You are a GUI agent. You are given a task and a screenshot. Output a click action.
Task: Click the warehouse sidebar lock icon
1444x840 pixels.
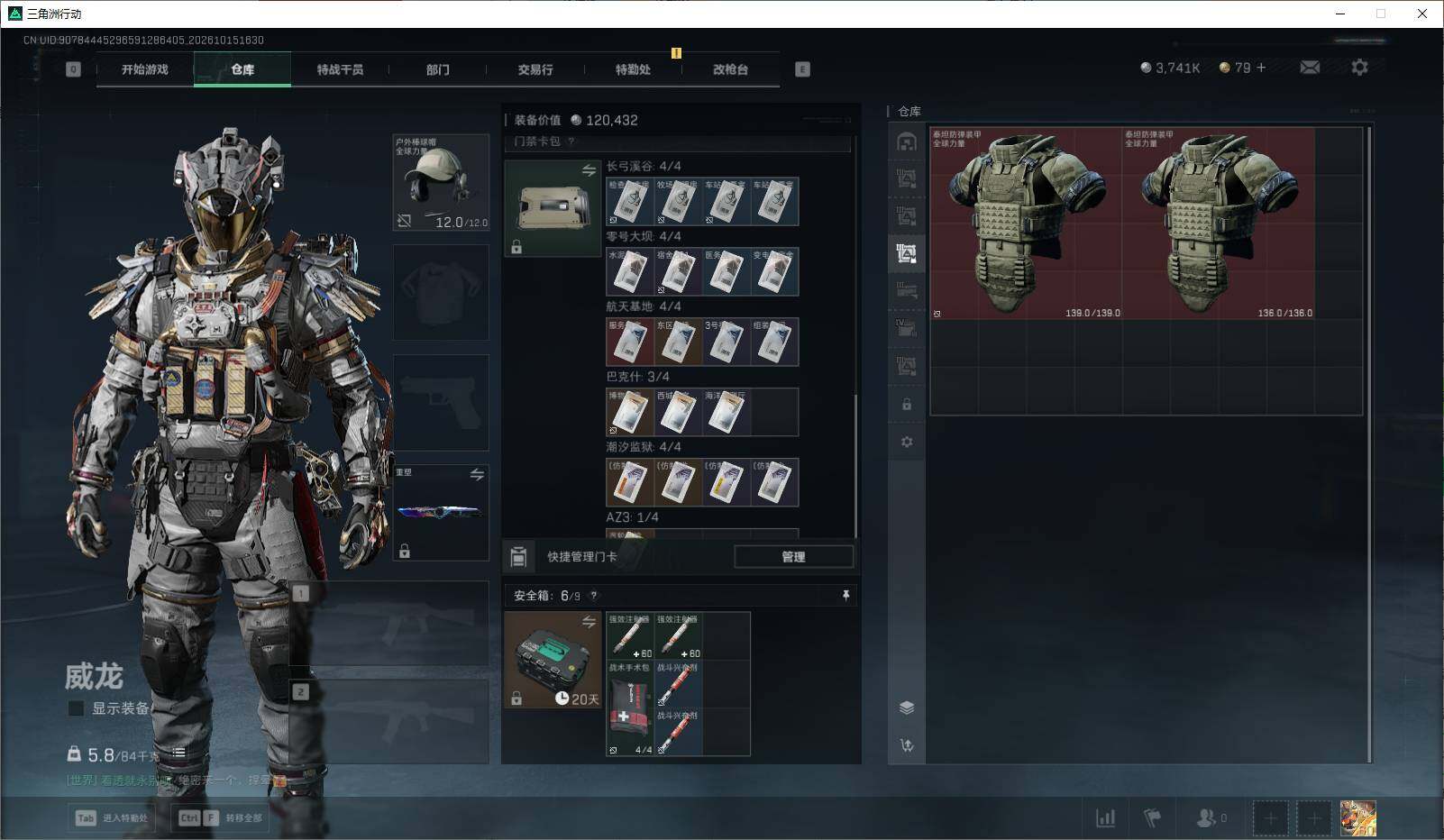[x=907, y=405]
